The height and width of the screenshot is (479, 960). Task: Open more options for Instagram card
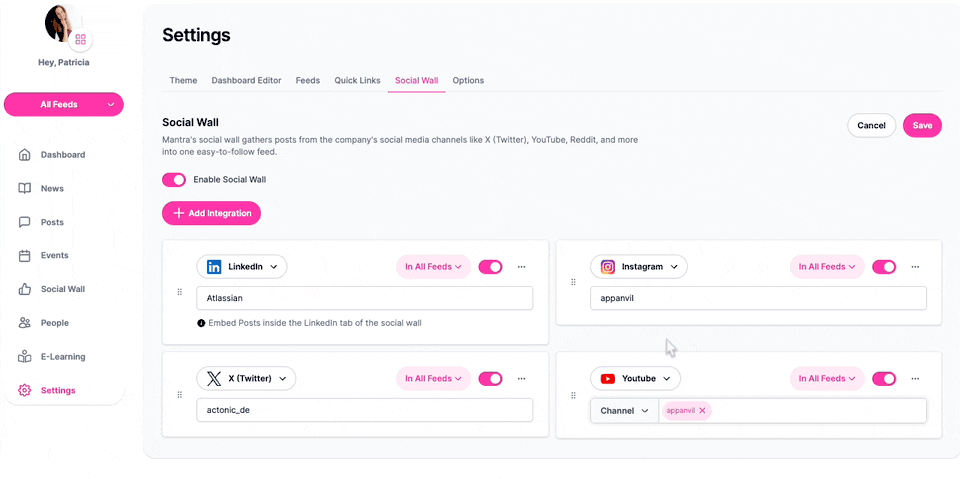click(915, 266)
